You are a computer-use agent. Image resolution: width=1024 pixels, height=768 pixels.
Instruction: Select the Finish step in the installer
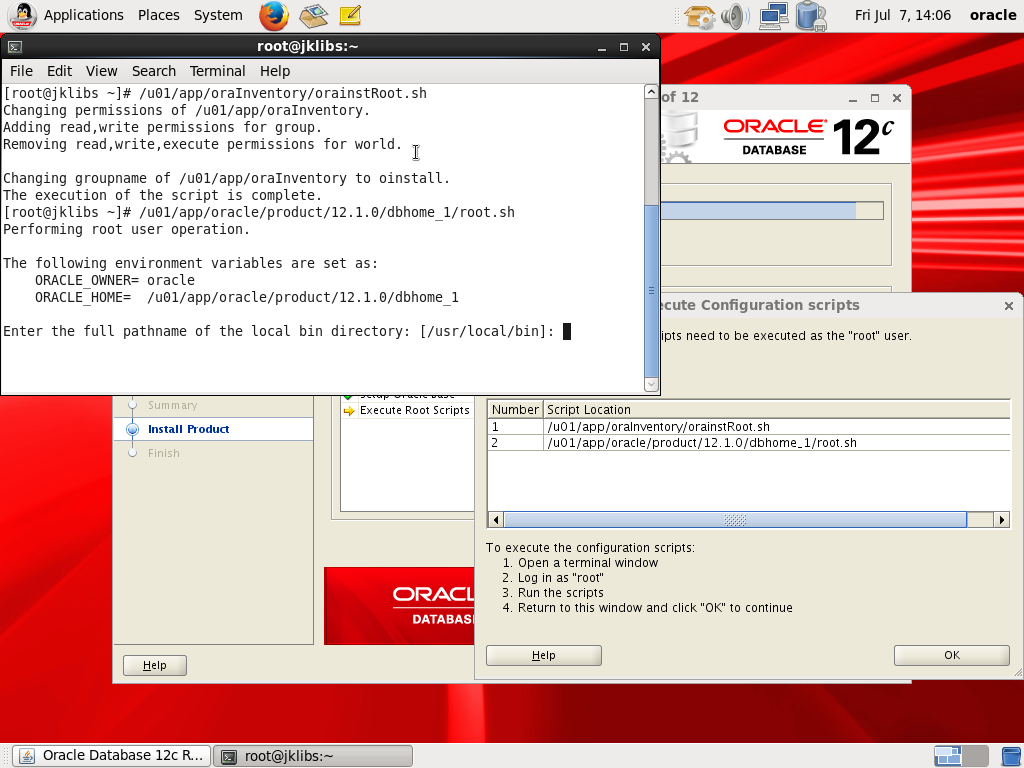[x=163, y=453]
